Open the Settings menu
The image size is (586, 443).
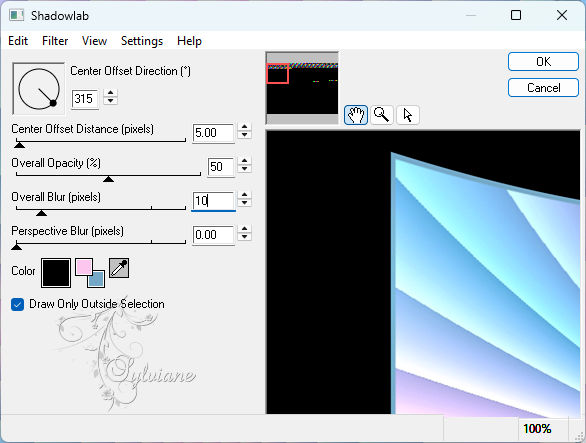tap(142, 41)
